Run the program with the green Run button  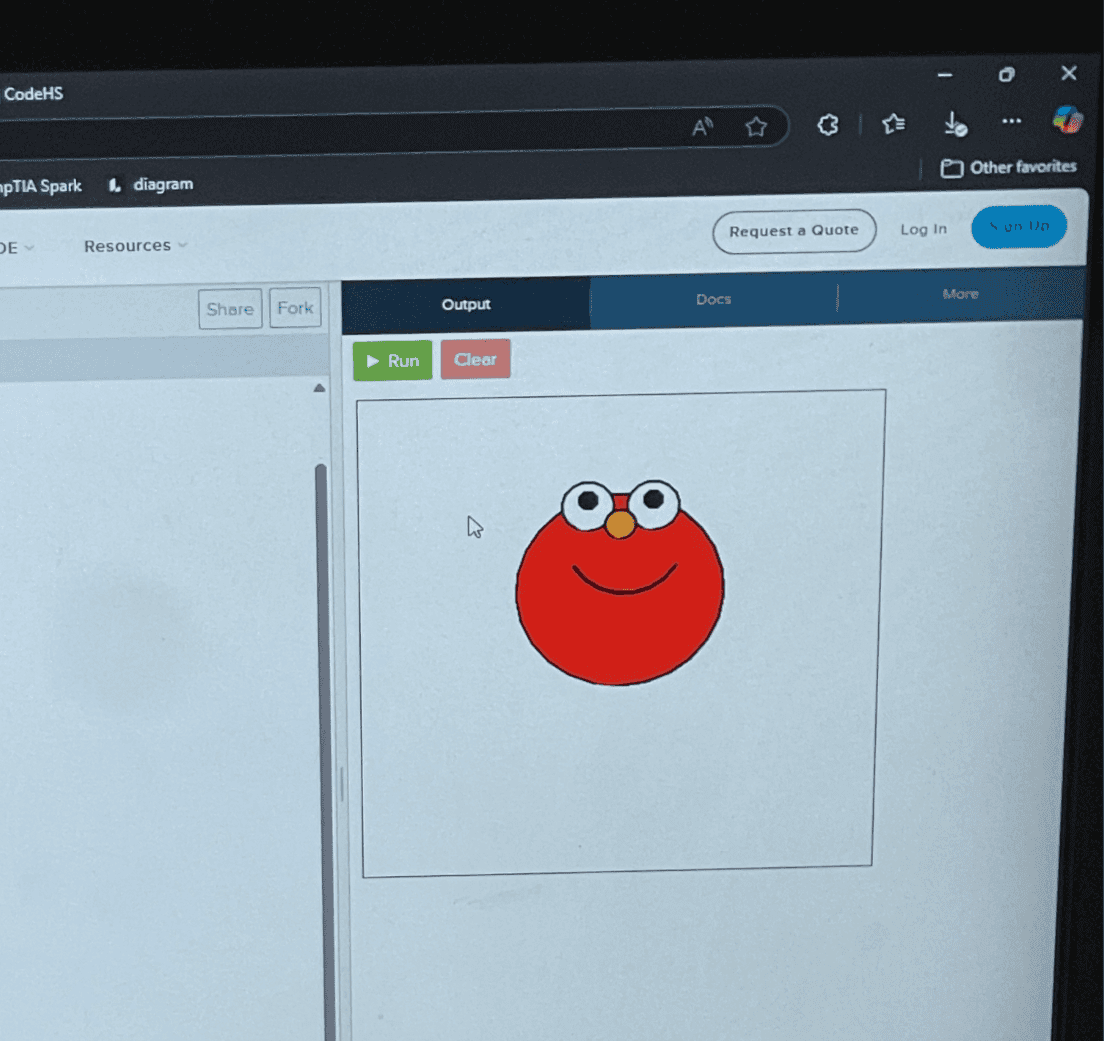click(x=392, y=361)
